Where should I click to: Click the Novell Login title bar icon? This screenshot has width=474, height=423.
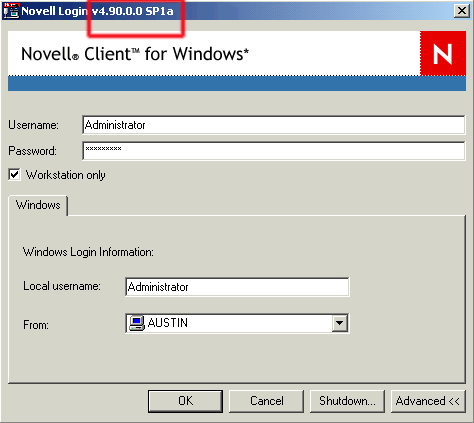coord(11,10)
